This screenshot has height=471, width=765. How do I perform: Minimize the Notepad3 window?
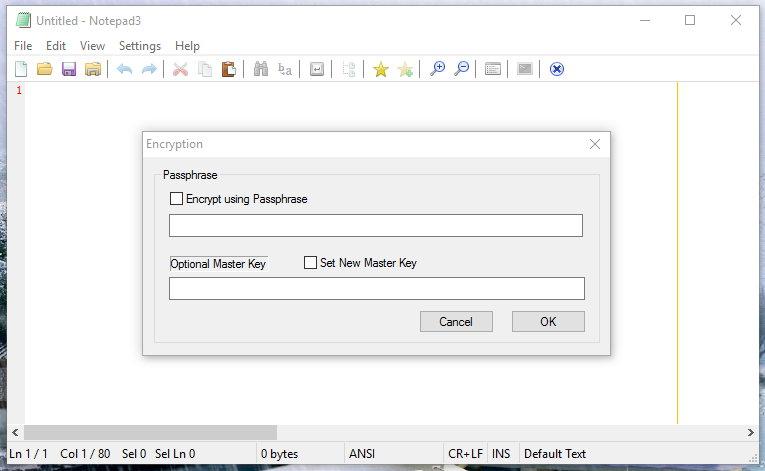pyautogui.click(x=645, y=20)
